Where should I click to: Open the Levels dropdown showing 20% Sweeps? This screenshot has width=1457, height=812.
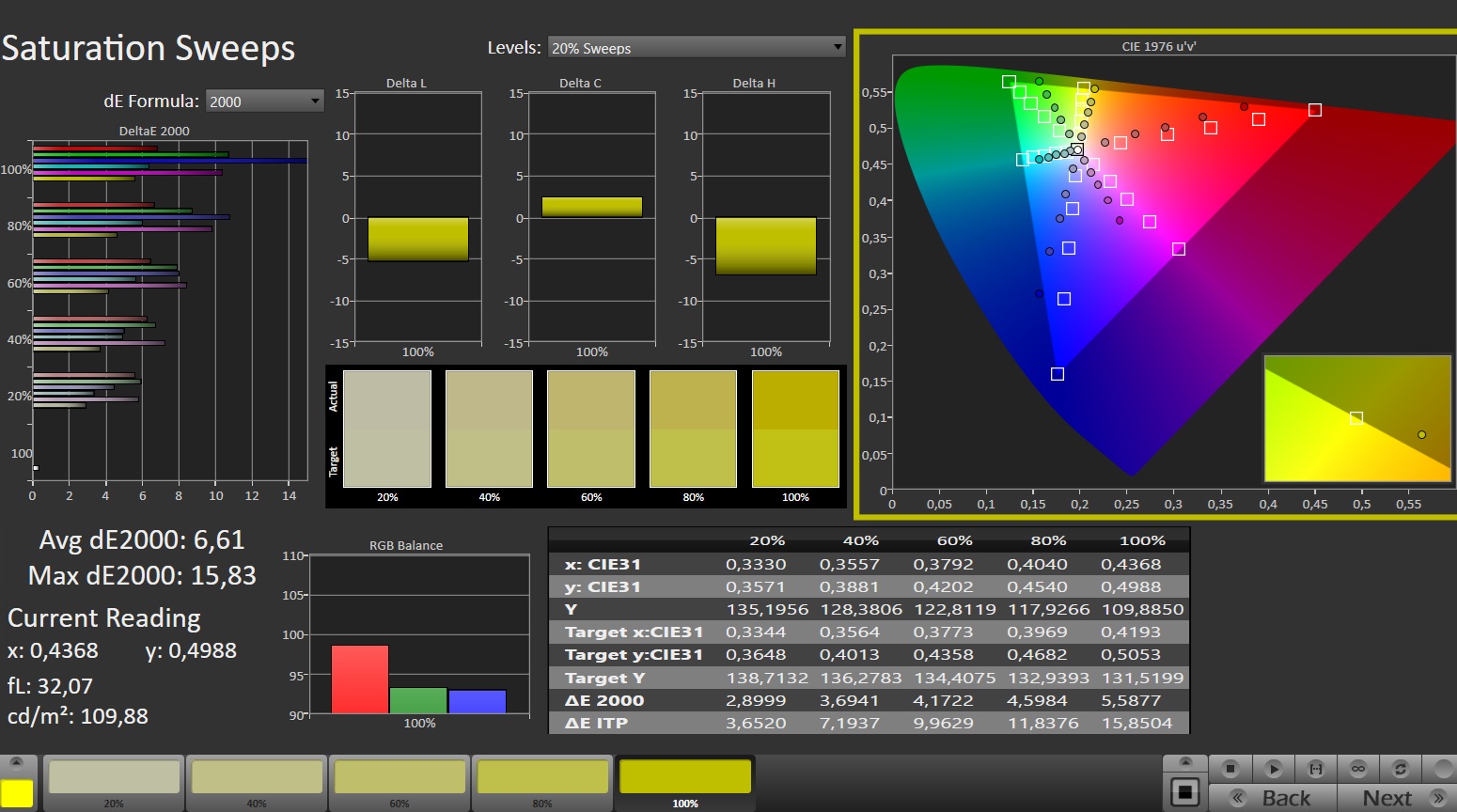(697, 48)
